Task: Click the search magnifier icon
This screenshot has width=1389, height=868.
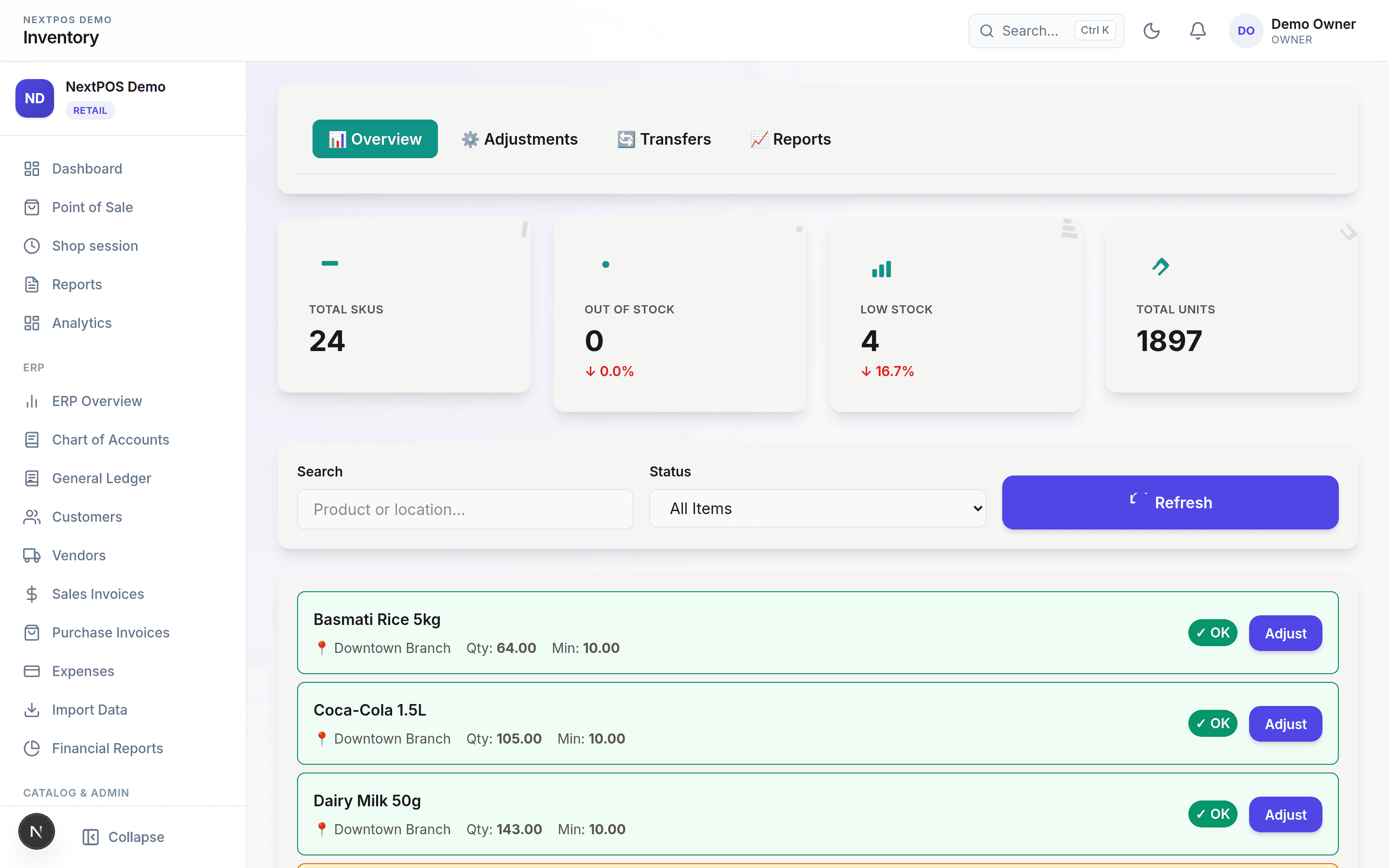Action: [x=987, y=31]
